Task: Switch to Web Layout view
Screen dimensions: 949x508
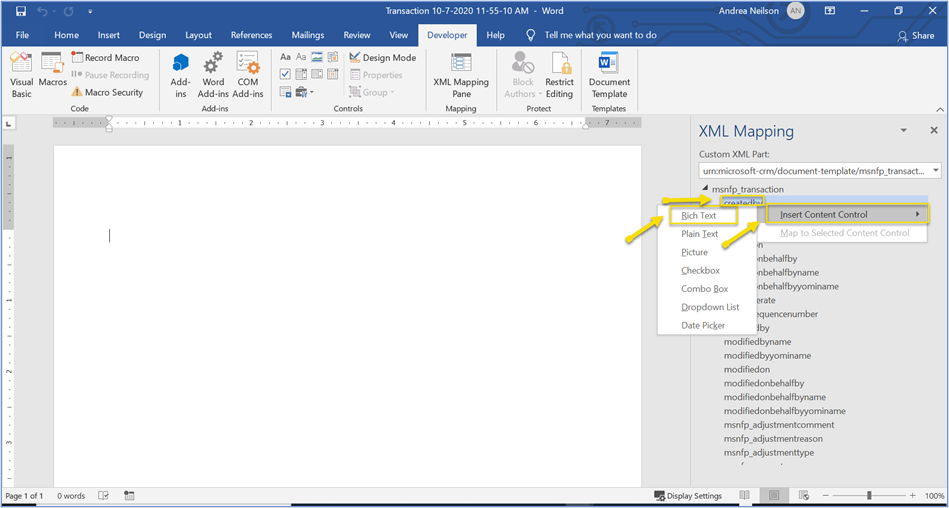Action: pos(804,496)
